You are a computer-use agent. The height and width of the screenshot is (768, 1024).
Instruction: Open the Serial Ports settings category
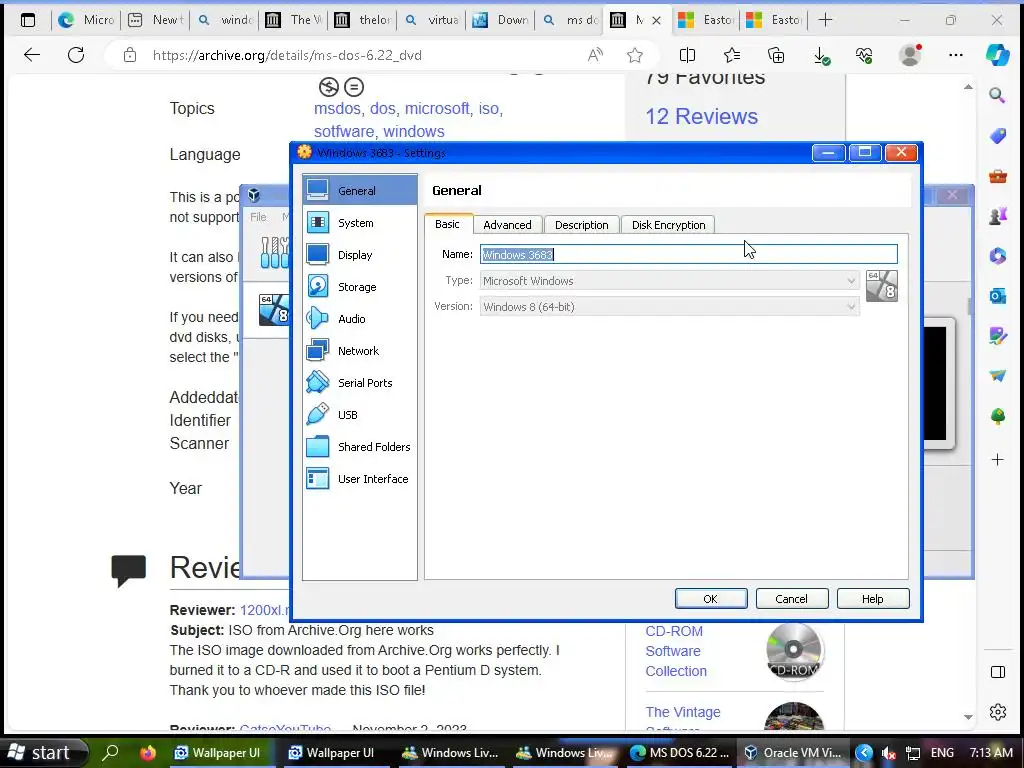(x=359, y=383)
